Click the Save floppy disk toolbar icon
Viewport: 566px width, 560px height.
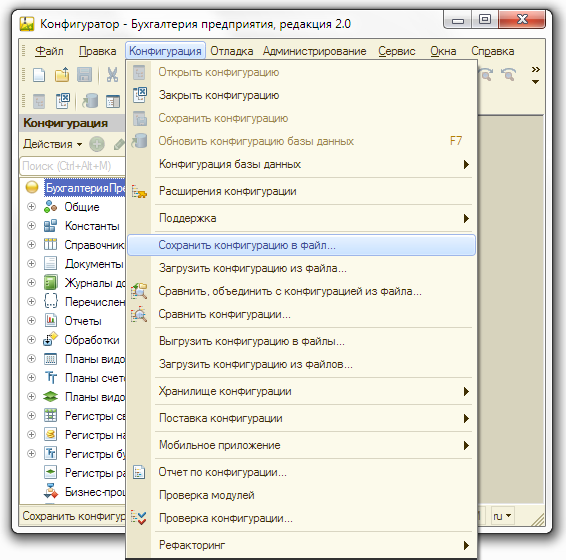[84, 75]
